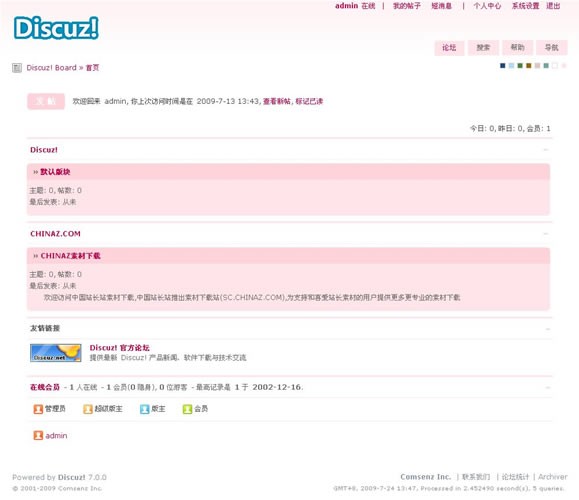Click the 标记已读 link

point(309,102)
